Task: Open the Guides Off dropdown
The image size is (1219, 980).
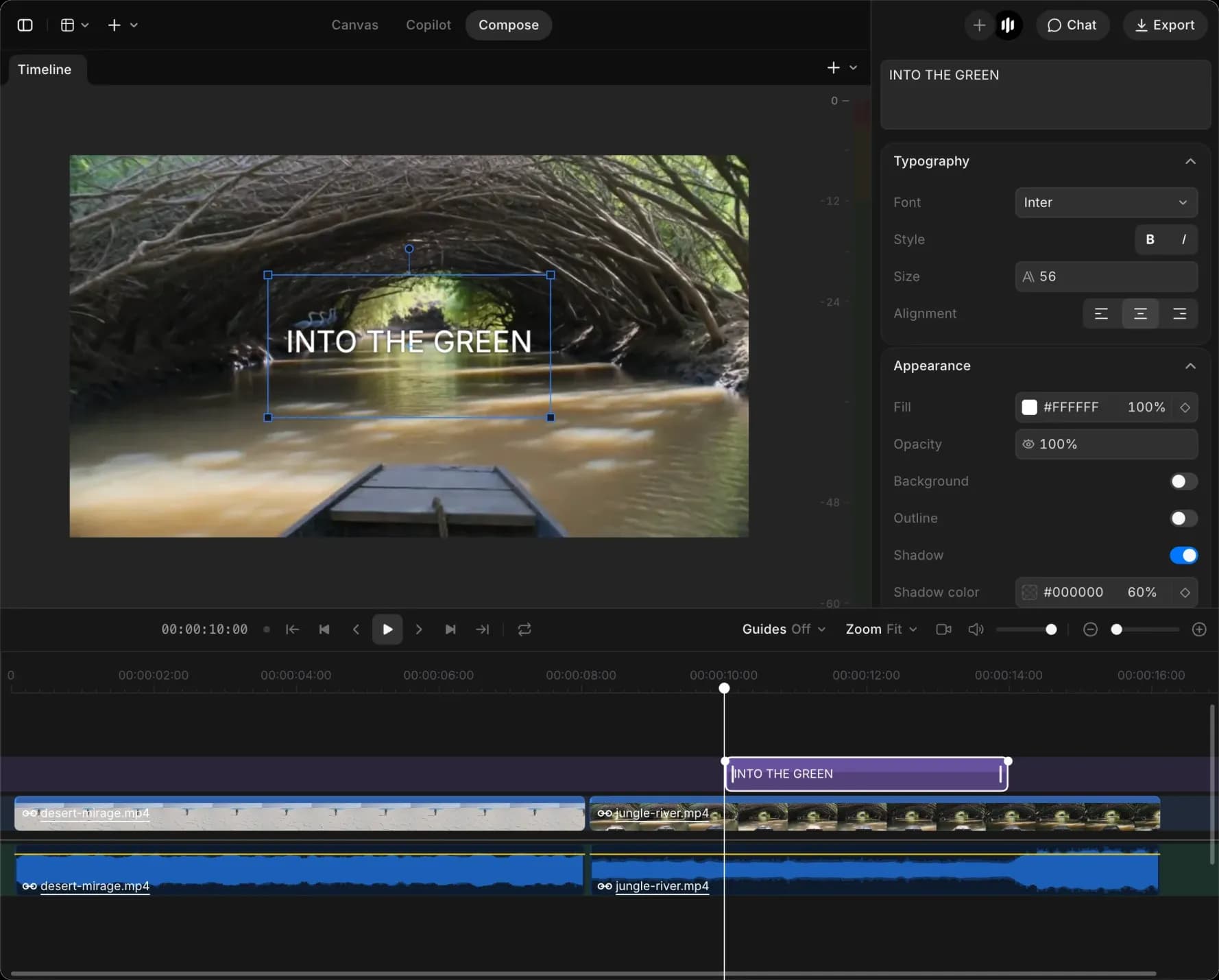Action: click(784, 629)
